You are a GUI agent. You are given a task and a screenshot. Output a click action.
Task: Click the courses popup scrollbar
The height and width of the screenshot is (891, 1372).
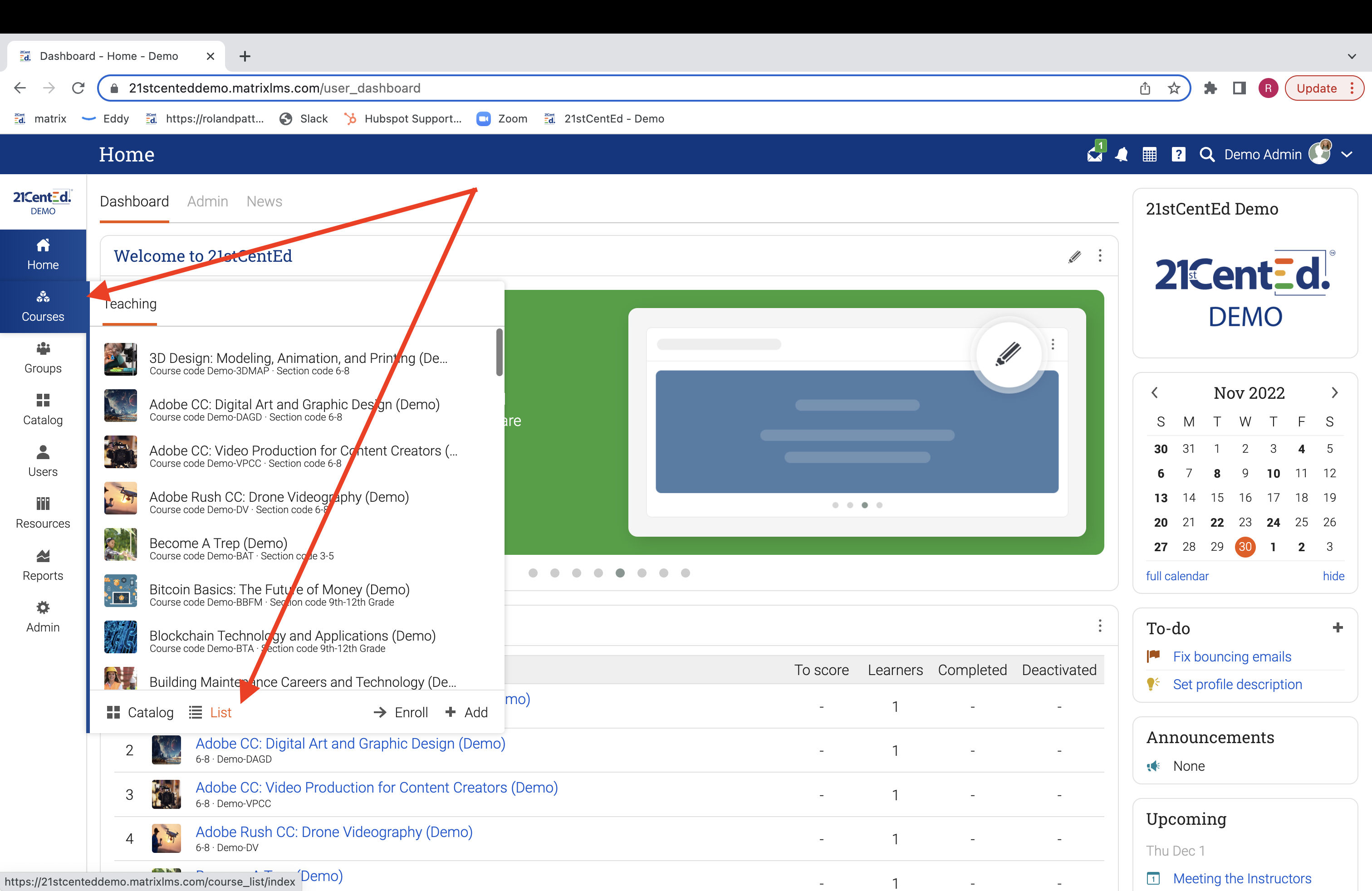(x=499, y=352)
